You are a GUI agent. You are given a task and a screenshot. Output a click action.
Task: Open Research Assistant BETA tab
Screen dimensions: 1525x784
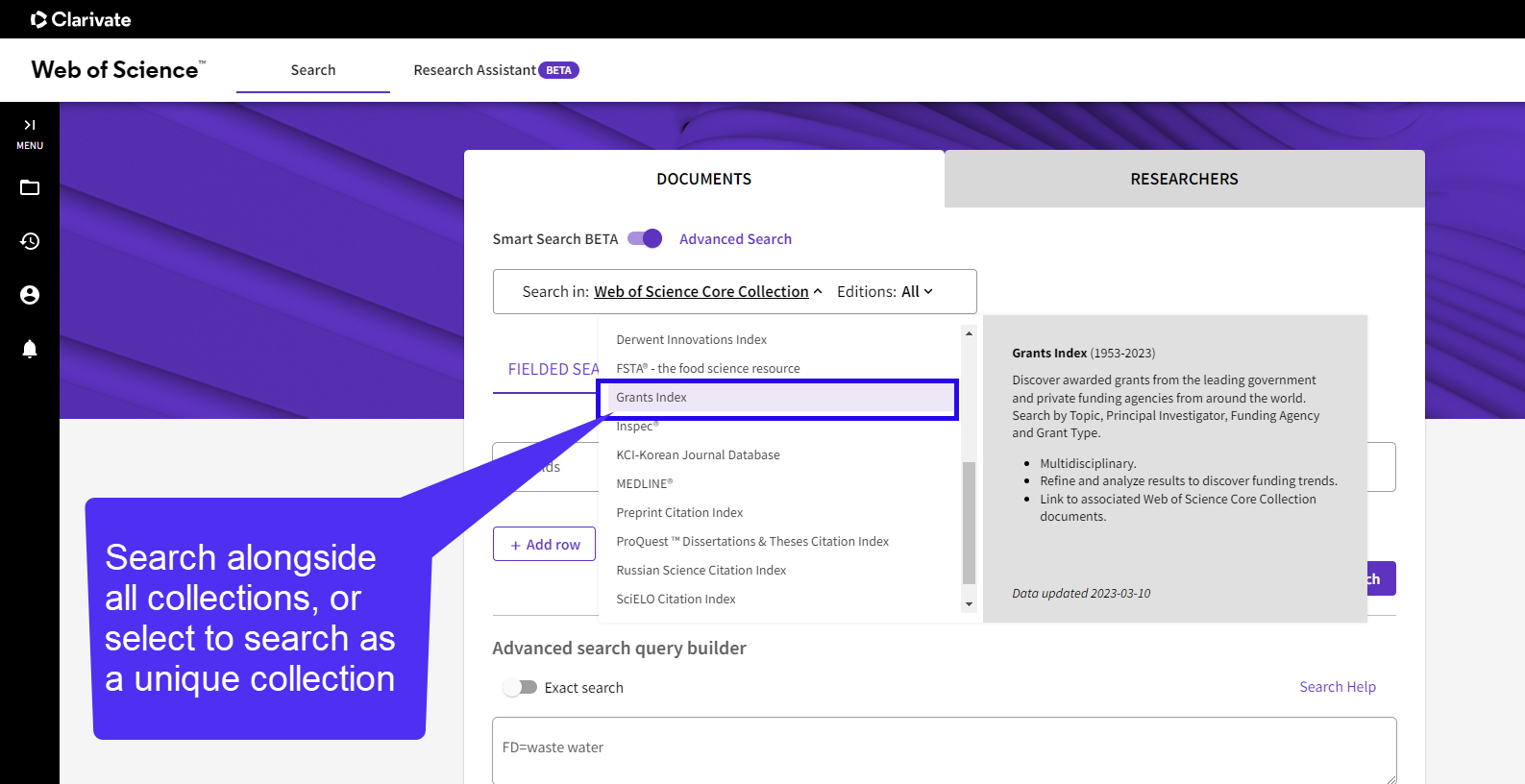pos(496,70)
